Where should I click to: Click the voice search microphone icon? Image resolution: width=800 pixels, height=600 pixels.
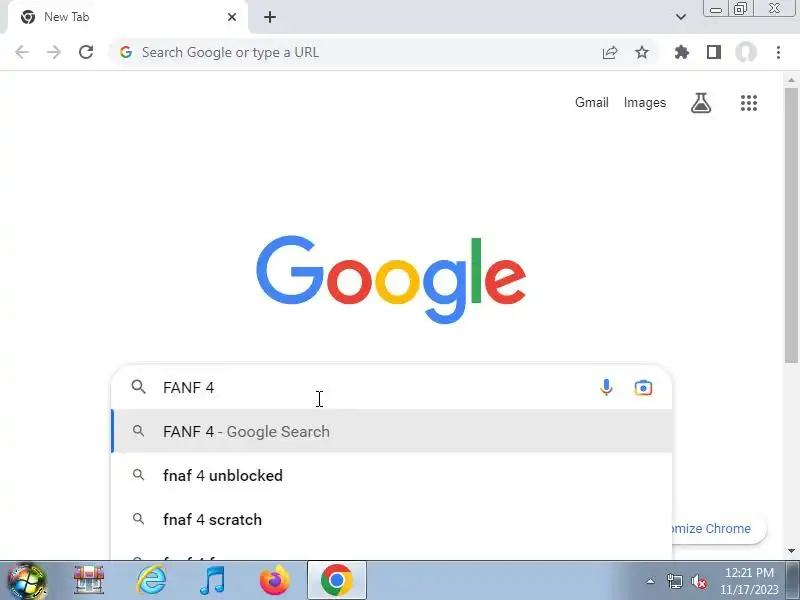(606, 388)
